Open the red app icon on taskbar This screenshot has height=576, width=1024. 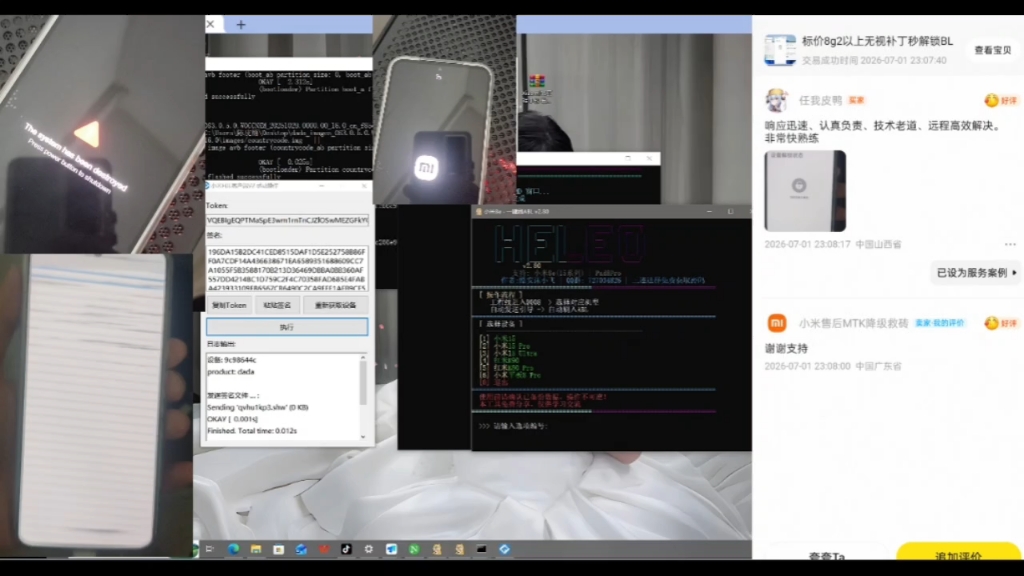pos(324,549)
